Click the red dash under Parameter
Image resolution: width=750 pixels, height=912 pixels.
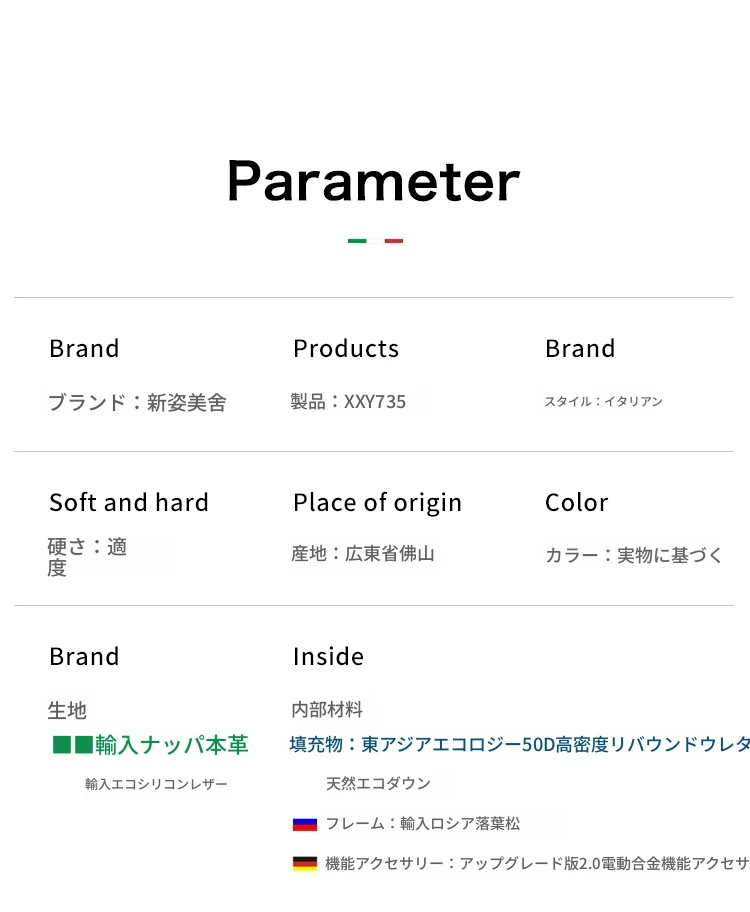[x=394, y=241]
